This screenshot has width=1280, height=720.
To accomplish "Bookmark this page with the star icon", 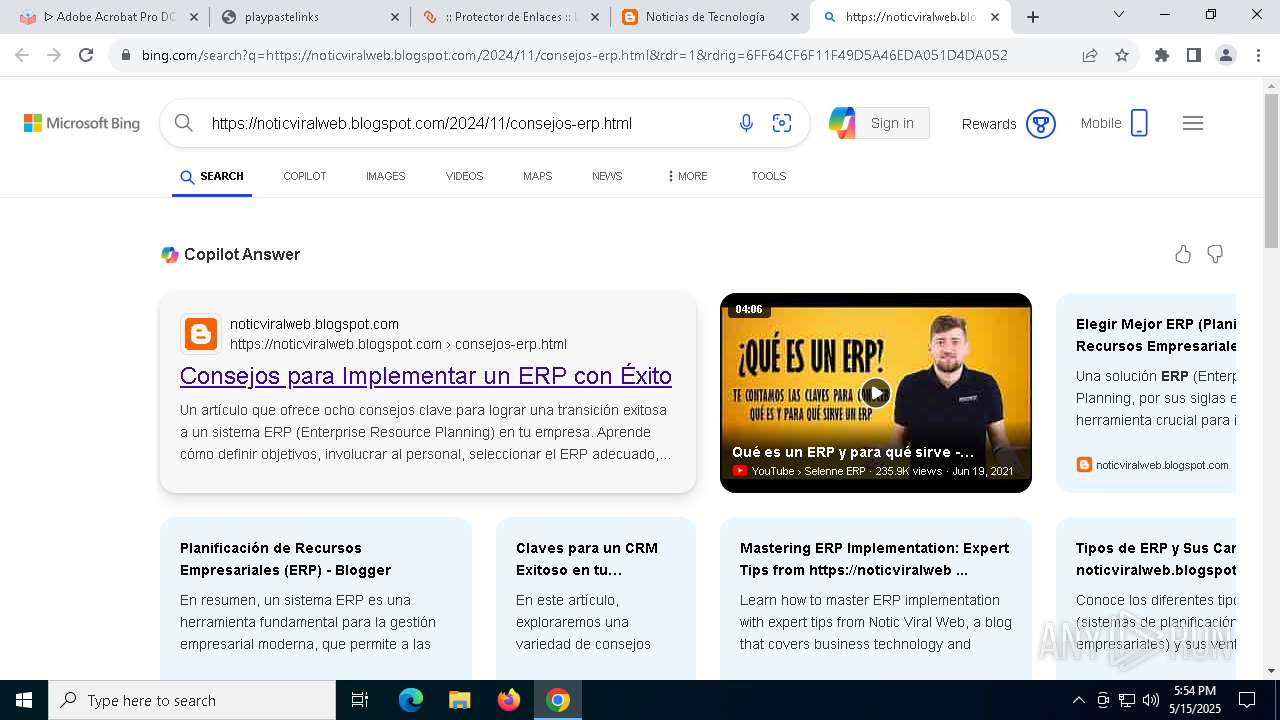I will click(x=1122, y=55).
